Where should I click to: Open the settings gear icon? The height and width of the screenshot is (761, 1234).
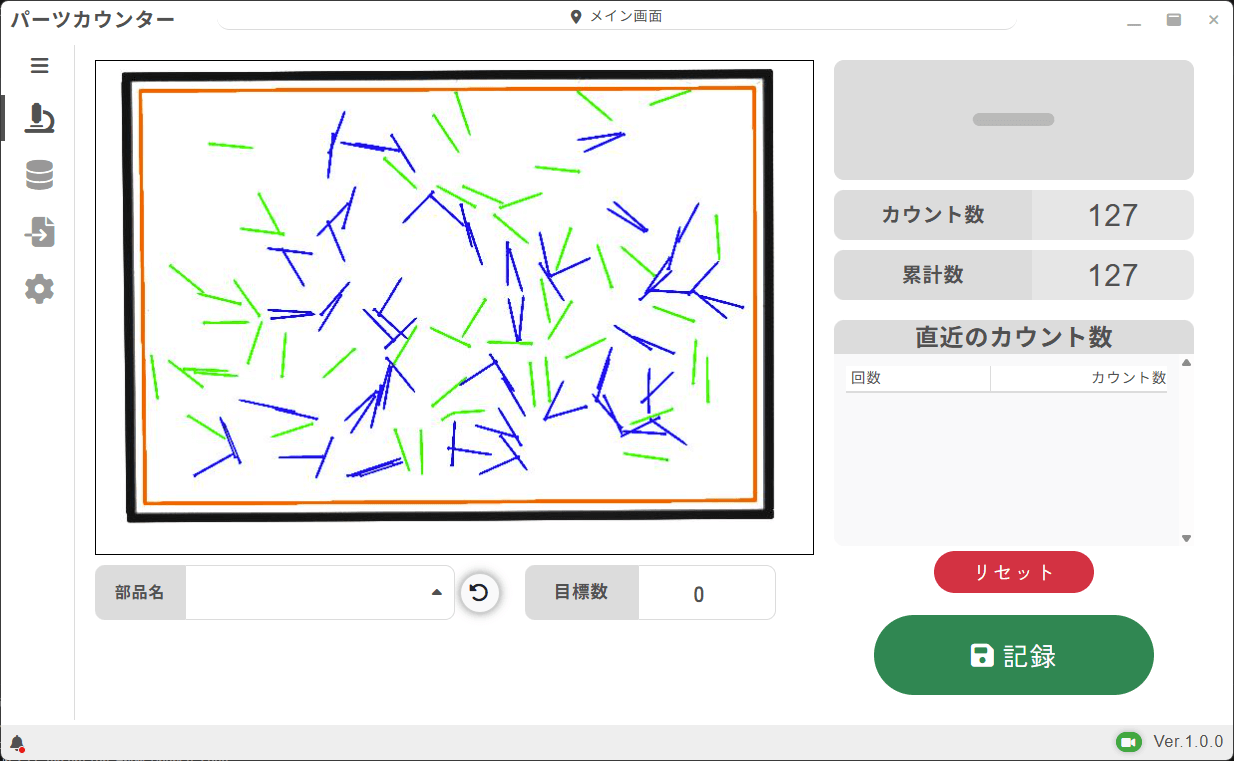39,289
